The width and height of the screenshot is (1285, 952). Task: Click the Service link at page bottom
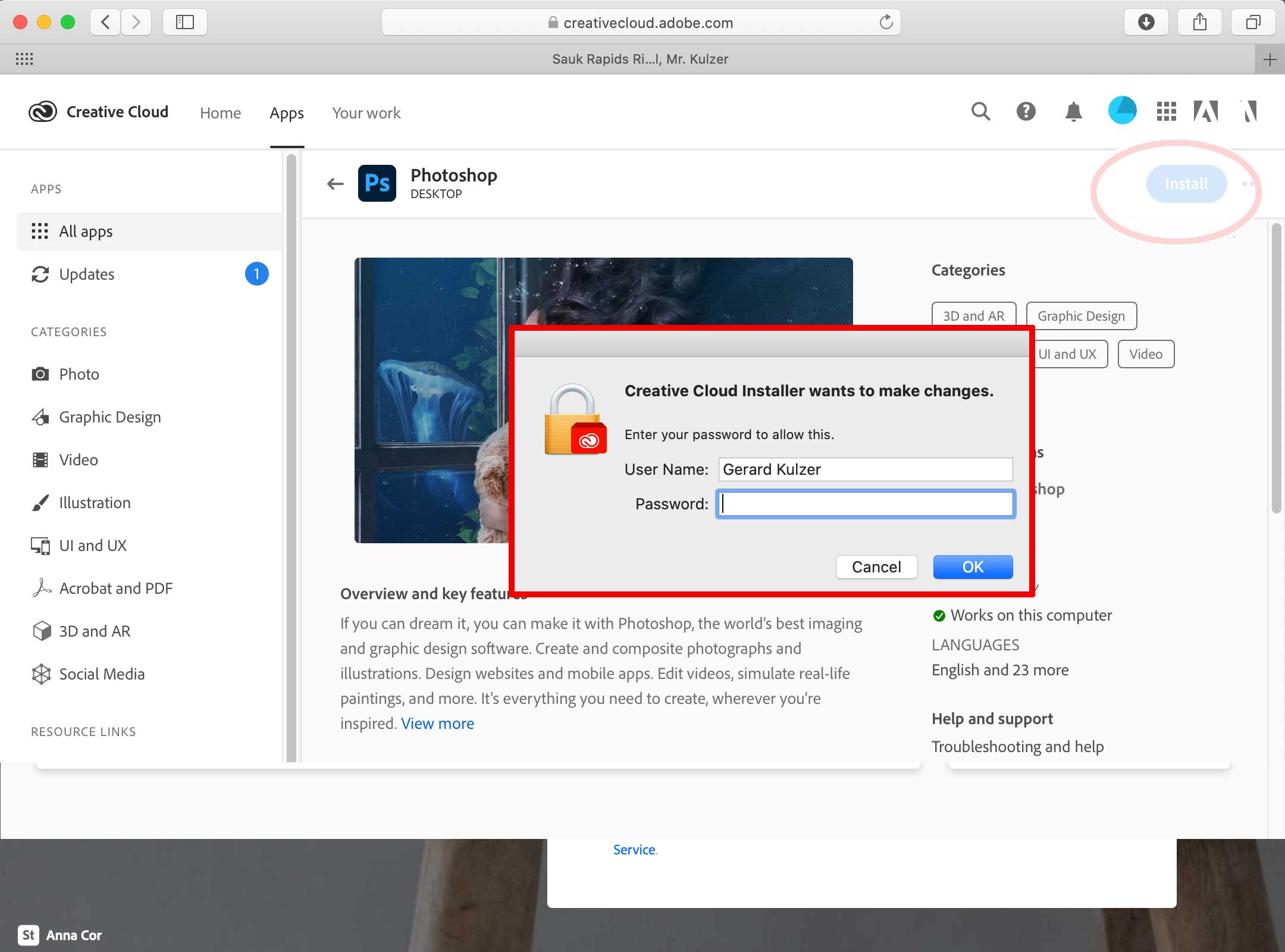tap(634, 850)
